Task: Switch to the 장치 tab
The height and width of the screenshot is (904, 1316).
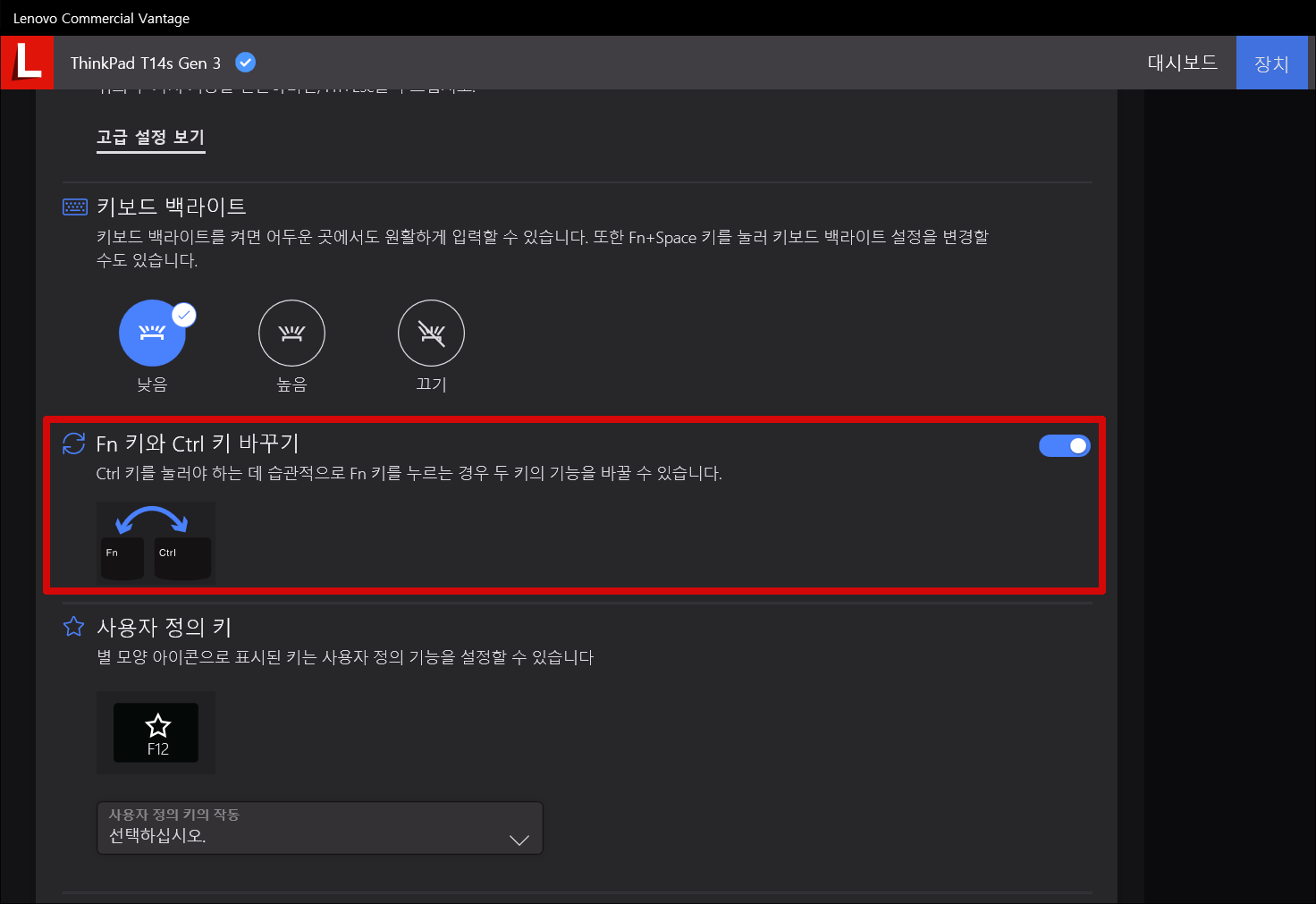Action: pos(1271,63)
